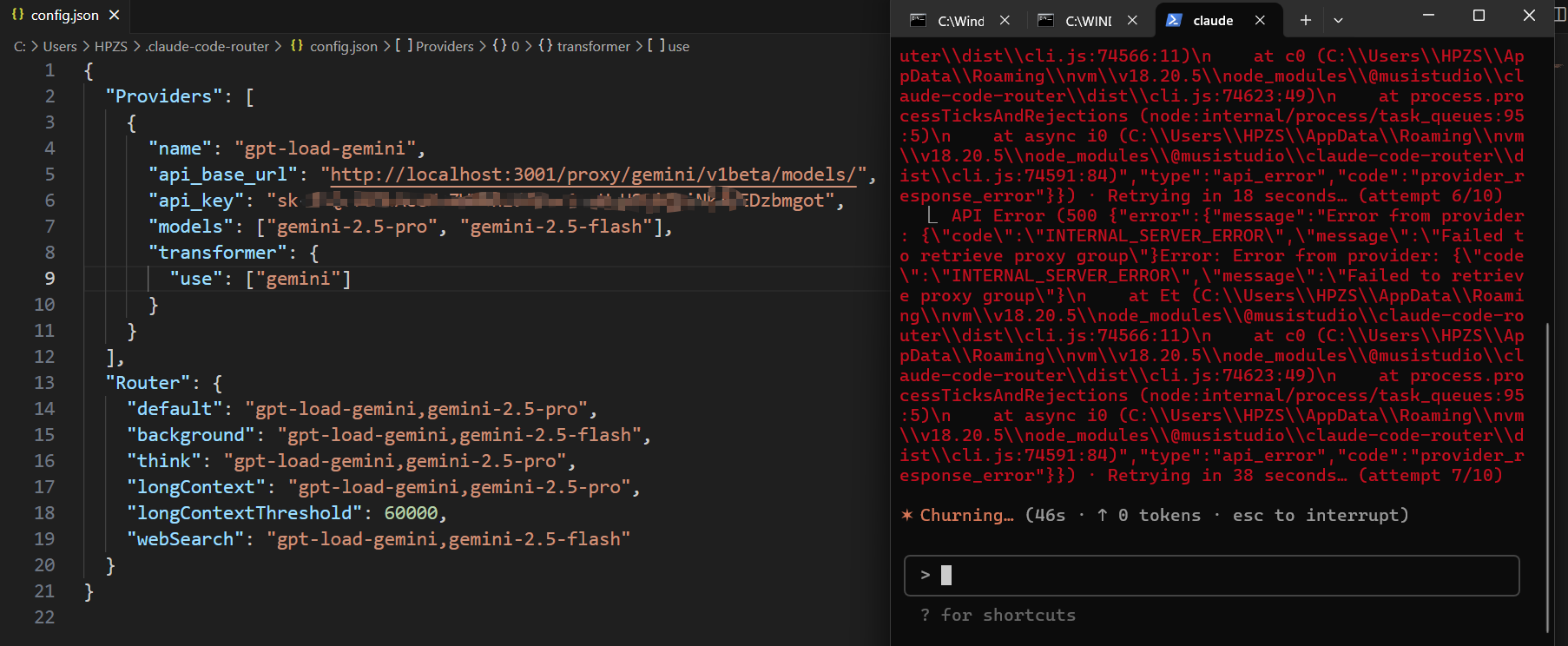Image resolution: width=1568 pixels, height=646 pixels.
Task: Click the terminal vertical scrollbar
Action: (1547, 478)
